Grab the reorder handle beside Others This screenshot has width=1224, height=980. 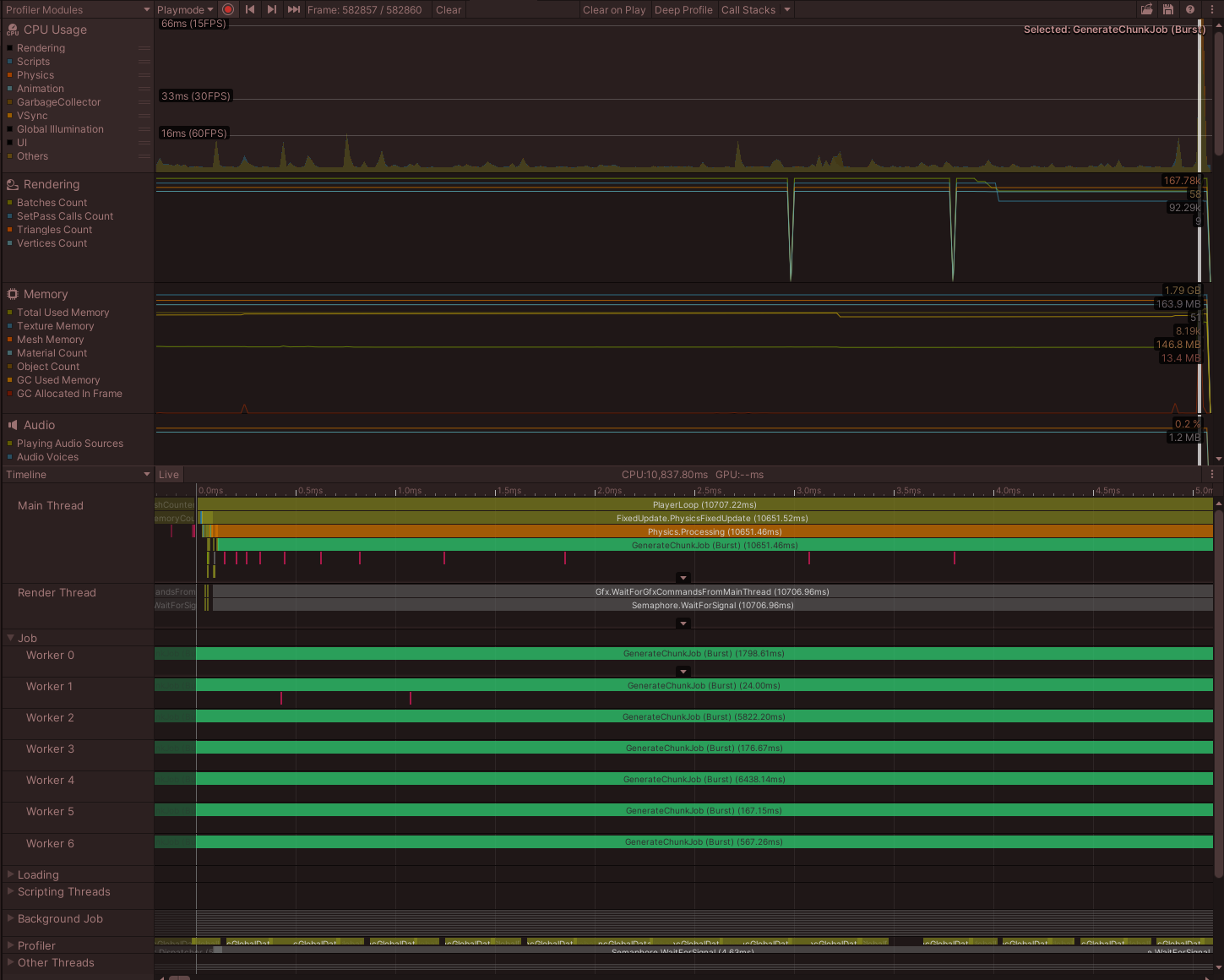point(144,156)
